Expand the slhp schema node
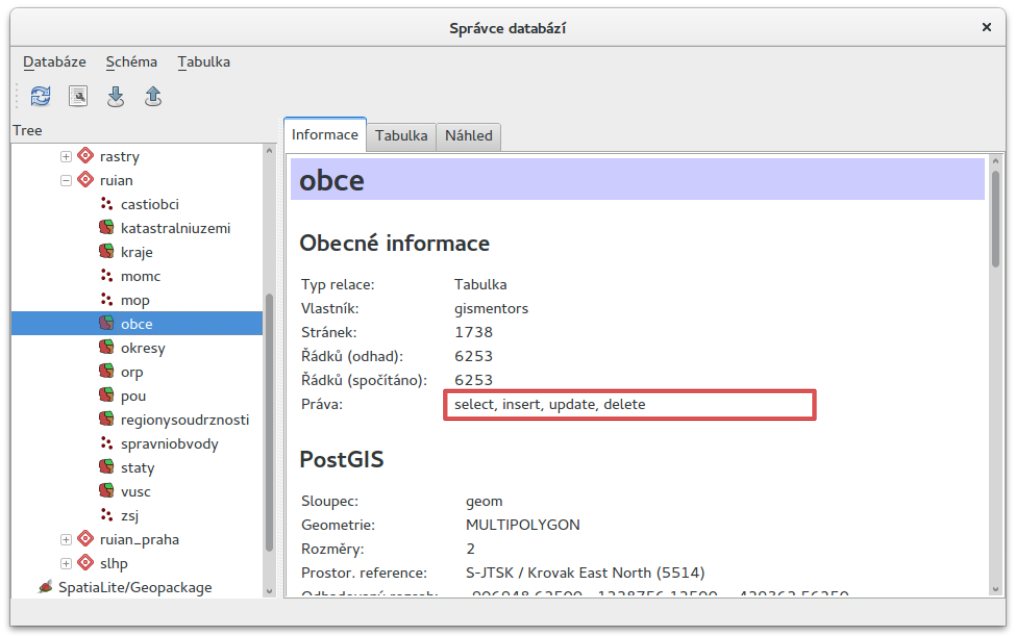The image size is (1016, 636). pyautogui.click(x=65, y=563)
